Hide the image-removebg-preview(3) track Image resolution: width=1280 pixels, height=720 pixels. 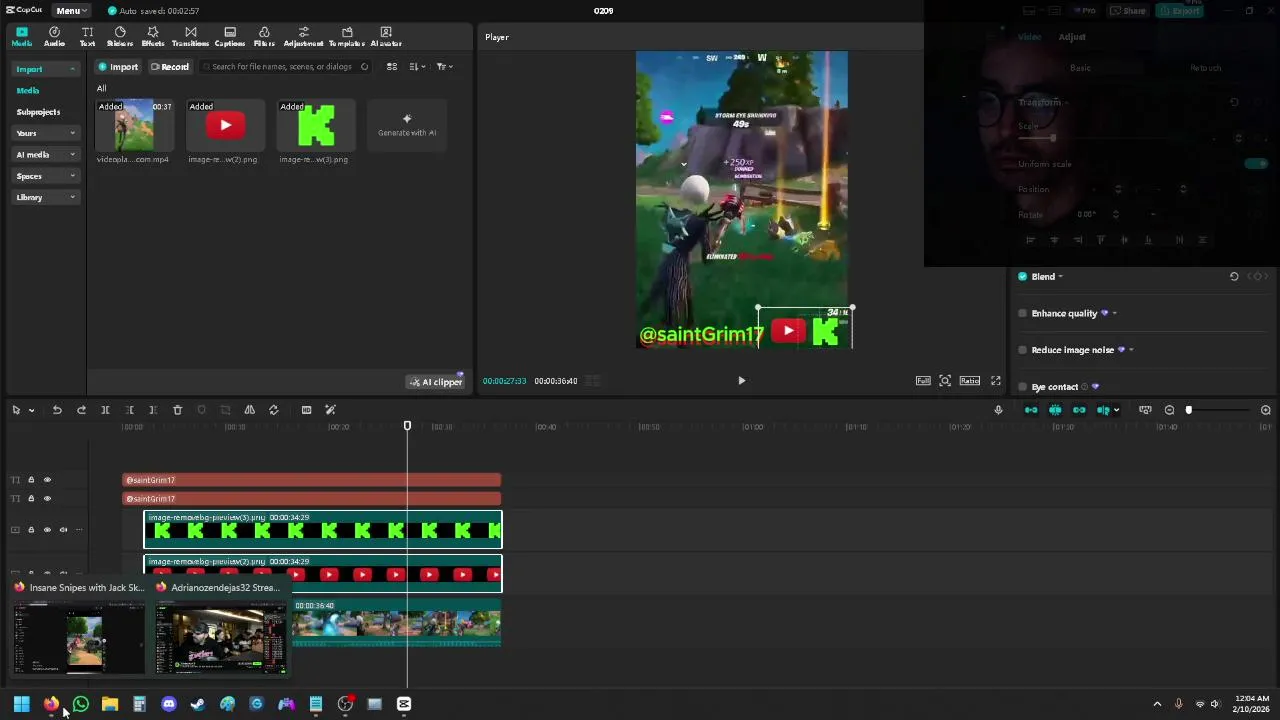click(x=46, y=530)
